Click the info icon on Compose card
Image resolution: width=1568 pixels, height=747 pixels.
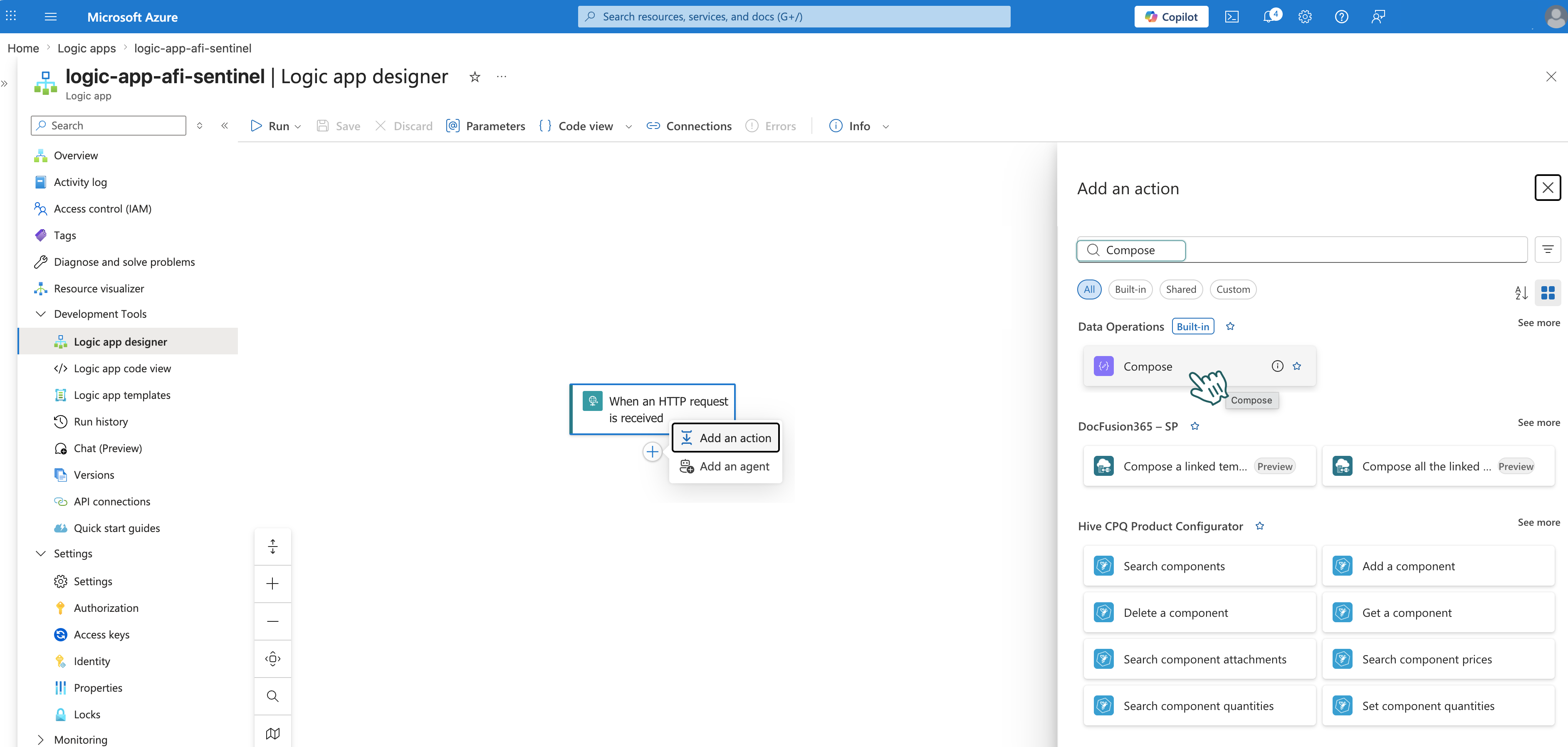1277,366
